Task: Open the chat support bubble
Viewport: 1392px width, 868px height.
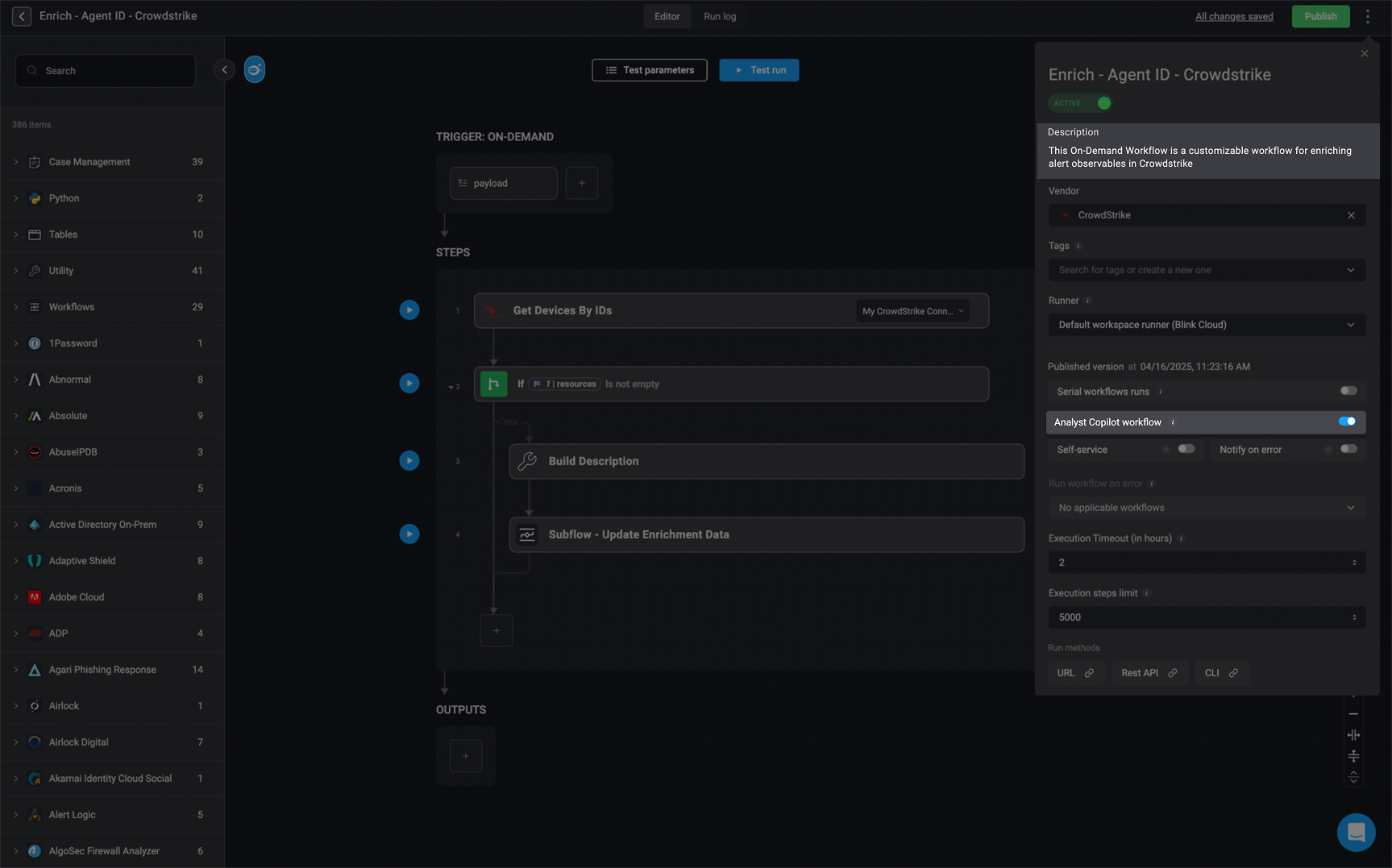Action: click(1356, 832)
